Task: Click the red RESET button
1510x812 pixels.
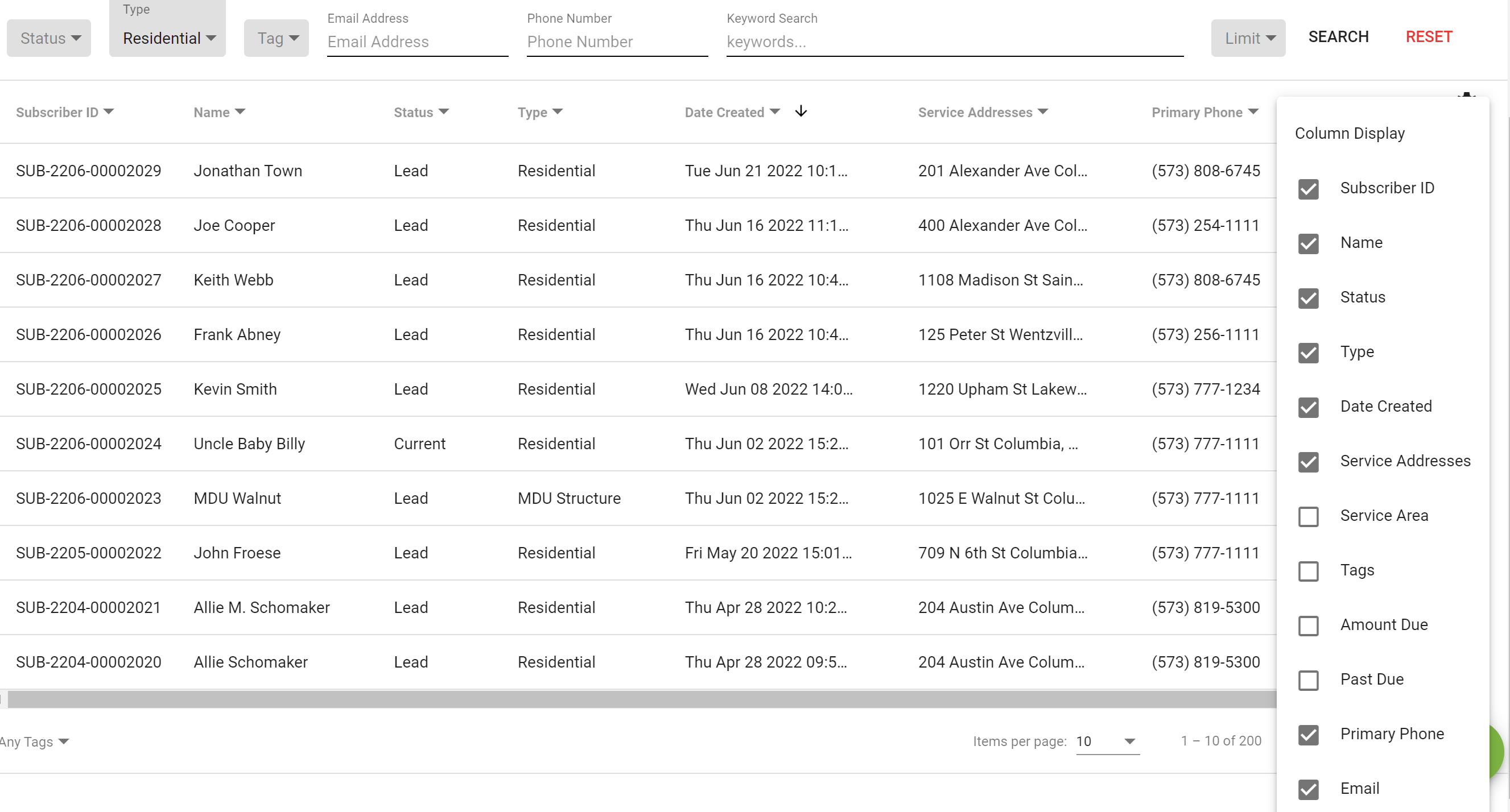Action: point(1429,37)
